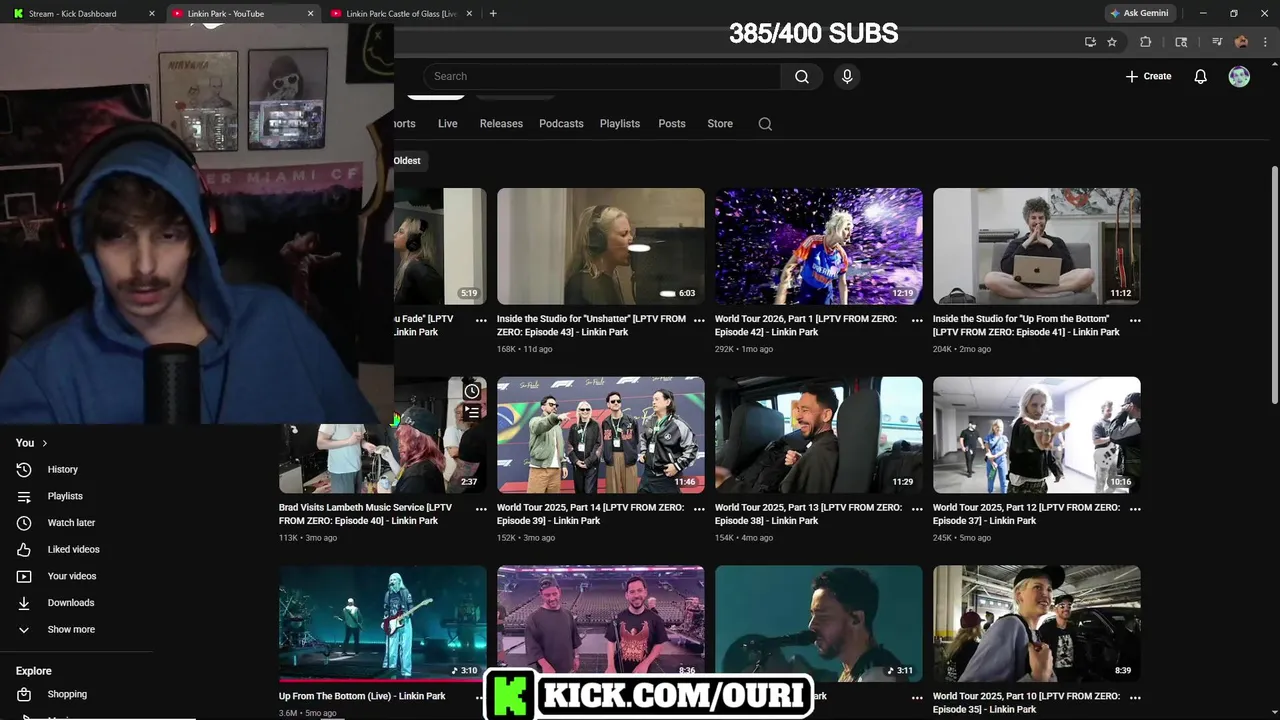The image size is (1280, 720).
Task: Click Ask Gemini button
Action: 1139,14
